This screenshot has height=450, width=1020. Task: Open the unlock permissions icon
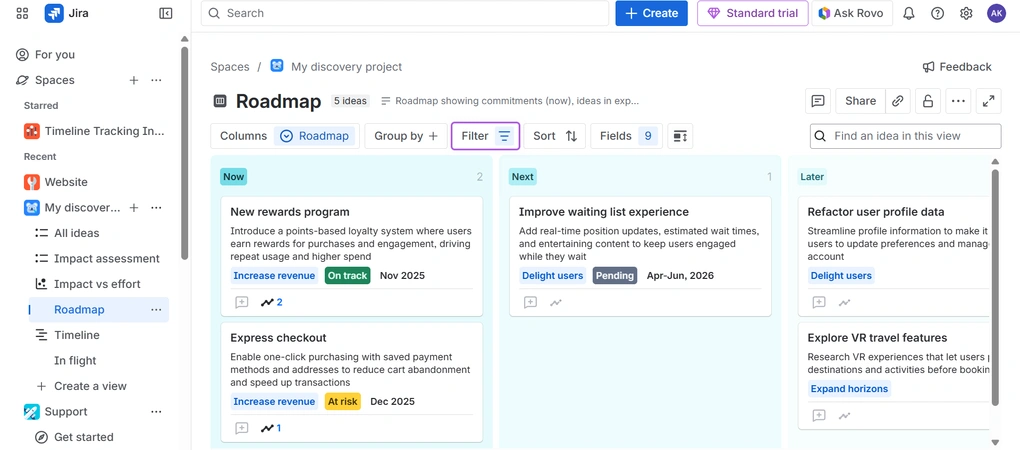[928, 101]
